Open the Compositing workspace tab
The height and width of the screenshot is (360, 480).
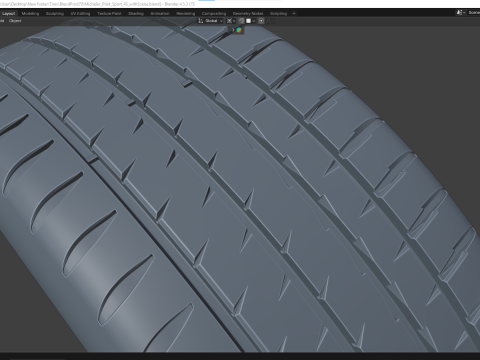pyautogui.click(x=214, y=13)
